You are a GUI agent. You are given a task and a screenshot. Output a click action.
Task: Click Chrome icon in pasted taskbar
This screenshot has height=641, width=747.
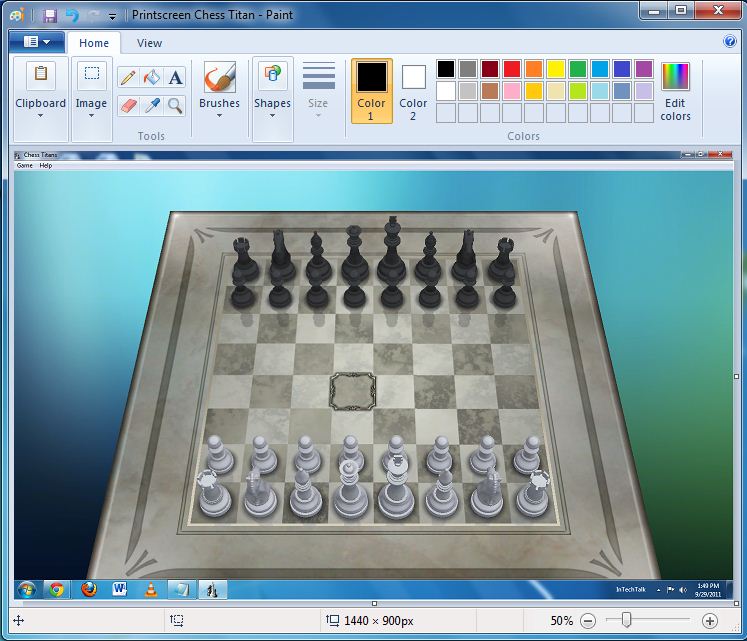pyautogui.click(x=56, y=590)
